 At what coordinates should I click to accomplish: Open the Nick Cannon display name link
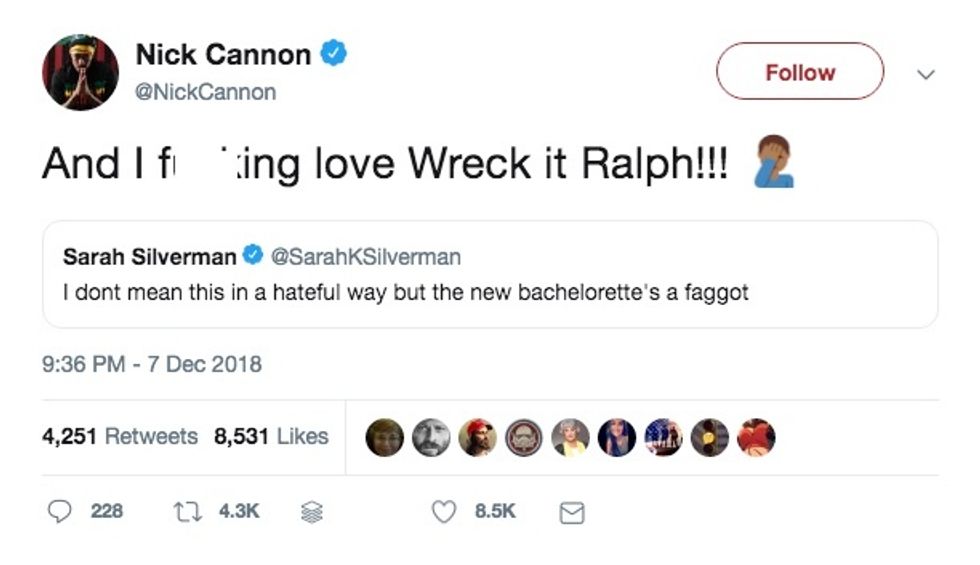click(223, 55)
